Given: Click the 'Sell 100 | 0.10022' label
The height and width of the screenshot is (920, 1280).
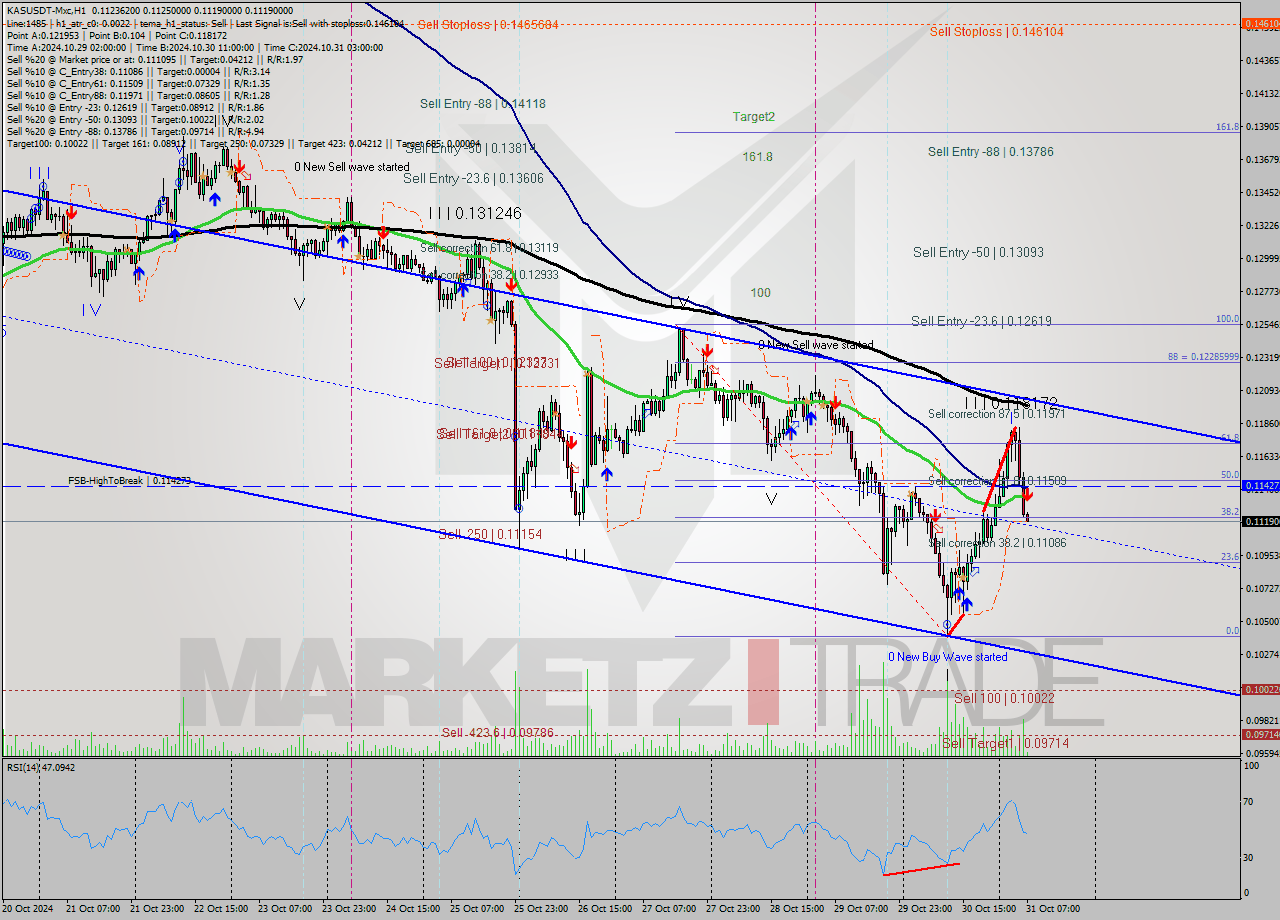Looking at the screenshot, I should pyautogui.click(x=1004, y=698).
